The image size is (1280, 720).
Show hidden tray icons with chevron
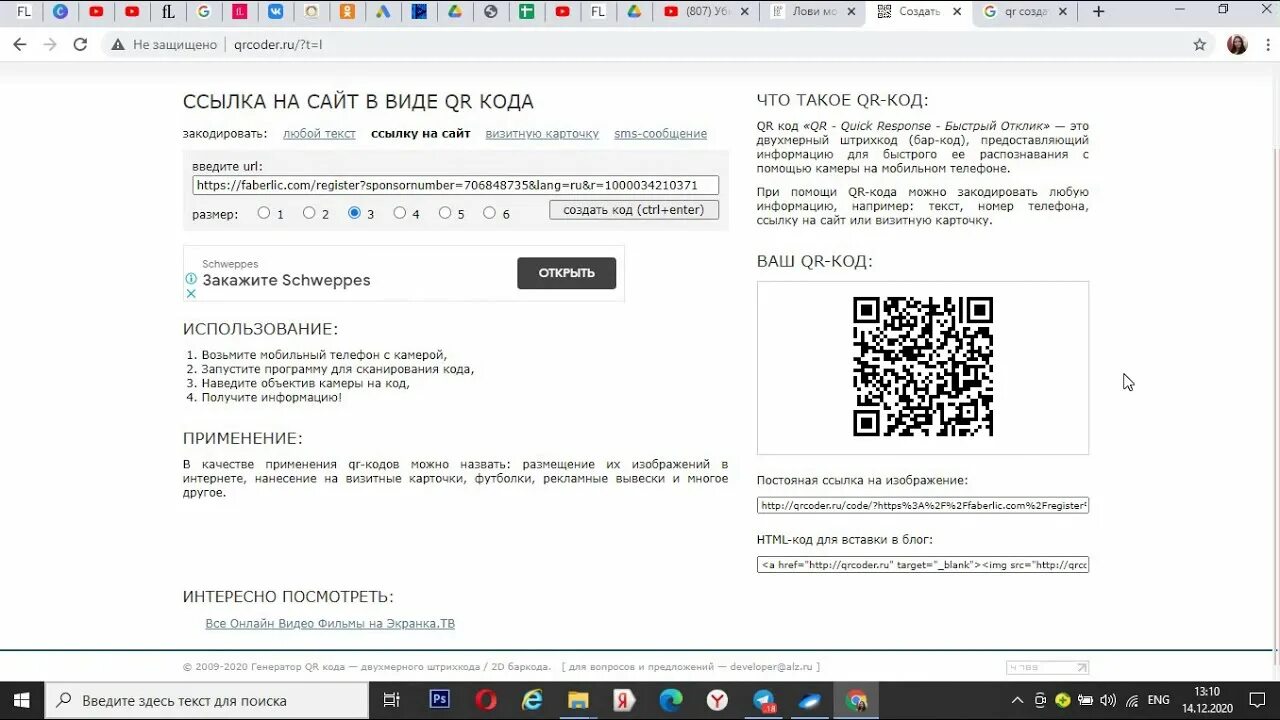tap(1018, 700)
